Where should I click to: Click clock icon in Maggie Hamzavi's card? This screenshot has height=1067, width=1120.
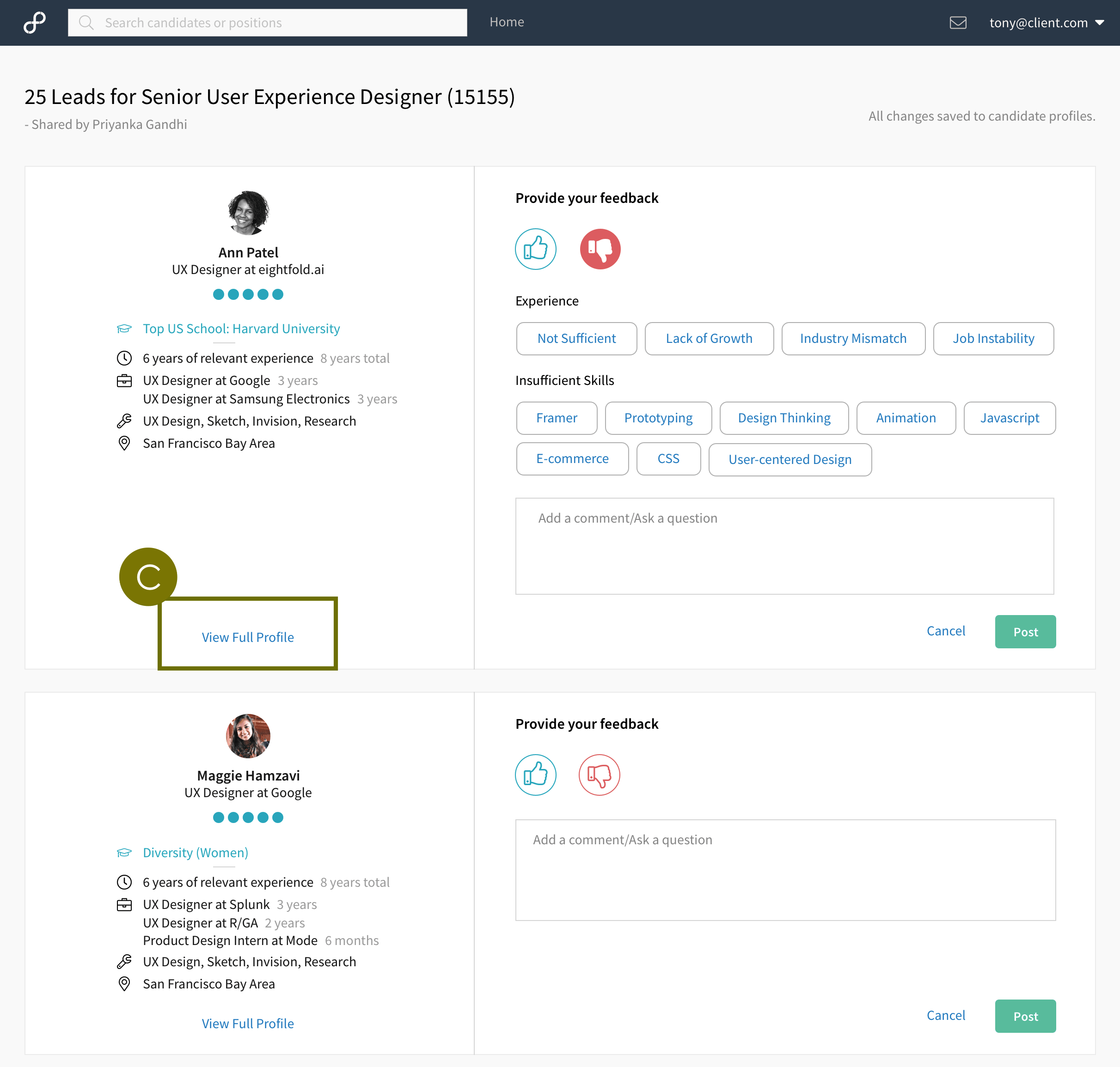tap(124, 882)
